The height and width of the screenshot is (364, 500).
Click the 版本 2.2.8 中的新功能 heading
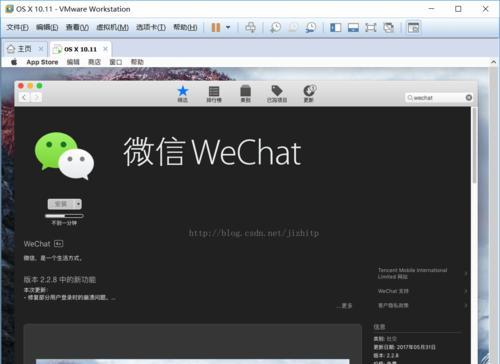(60, 279)
